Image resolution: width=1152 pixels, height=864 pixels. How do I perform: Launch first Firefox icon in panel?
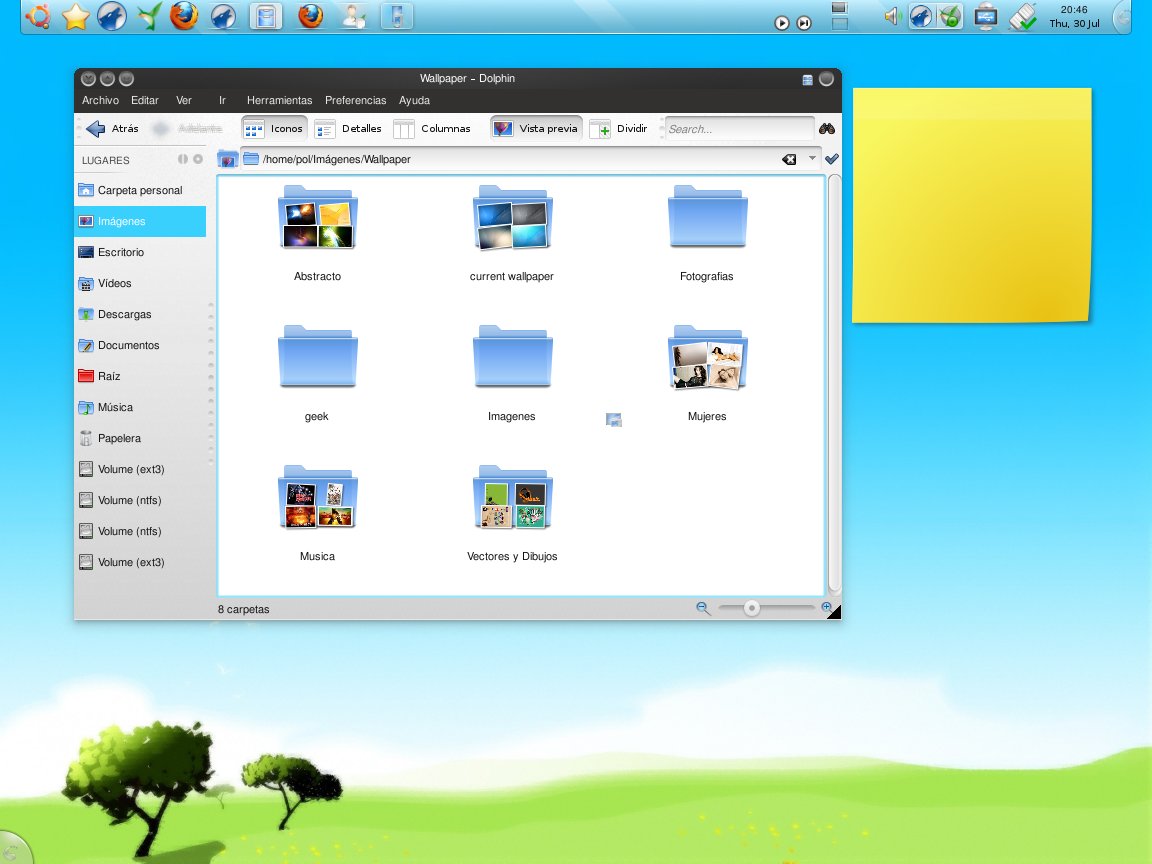coord(184,15)
